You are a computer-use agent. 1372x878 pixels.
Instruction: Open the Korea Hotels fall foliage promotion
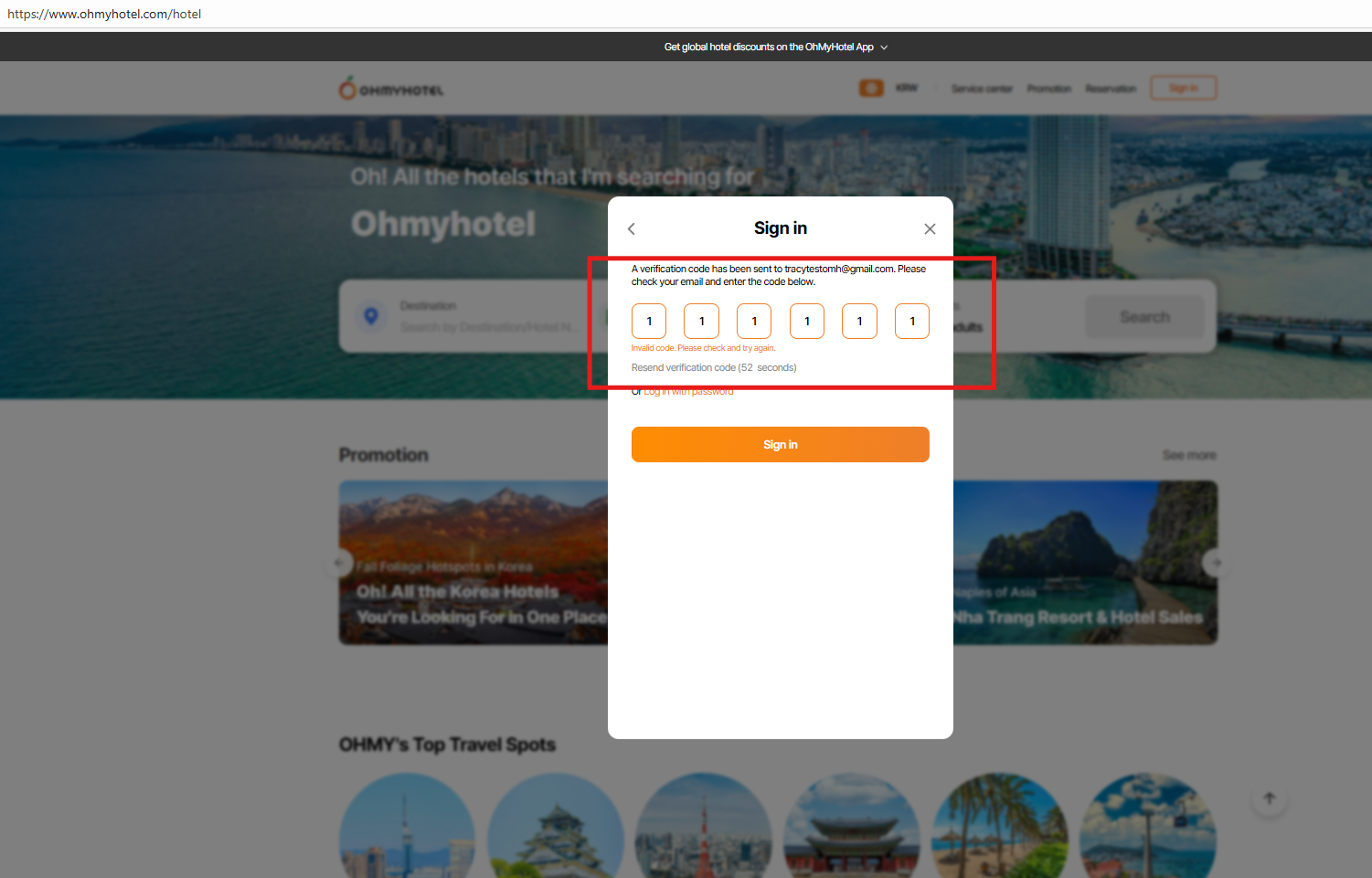tap(473, 563)
